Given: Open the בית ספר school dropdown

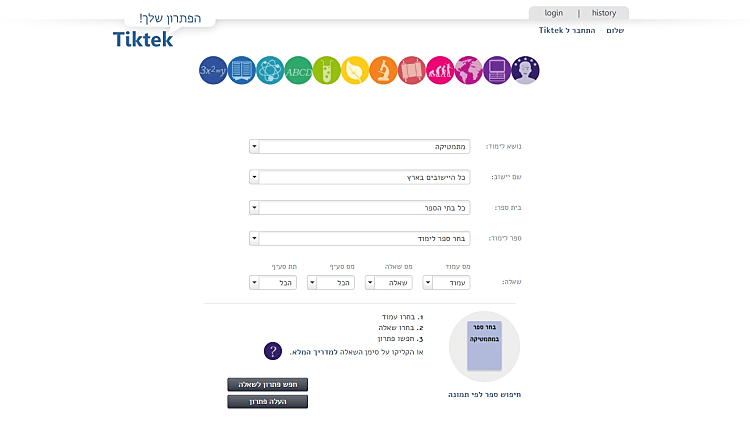Looking at the screenshot, I should pyautogui.click(x=360, y=208).
